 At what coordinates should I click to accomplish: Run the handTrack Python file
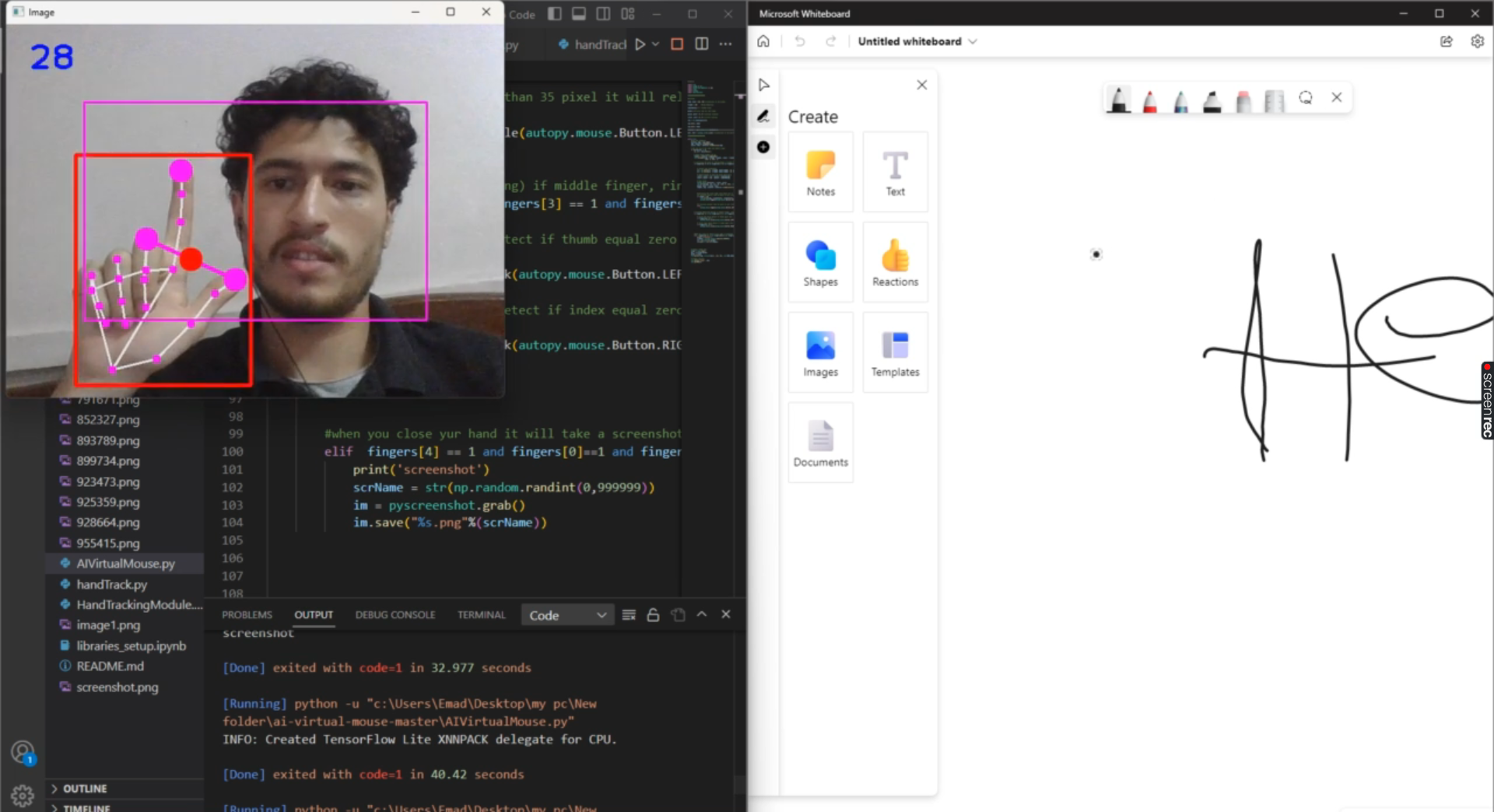tap(640, 44)
